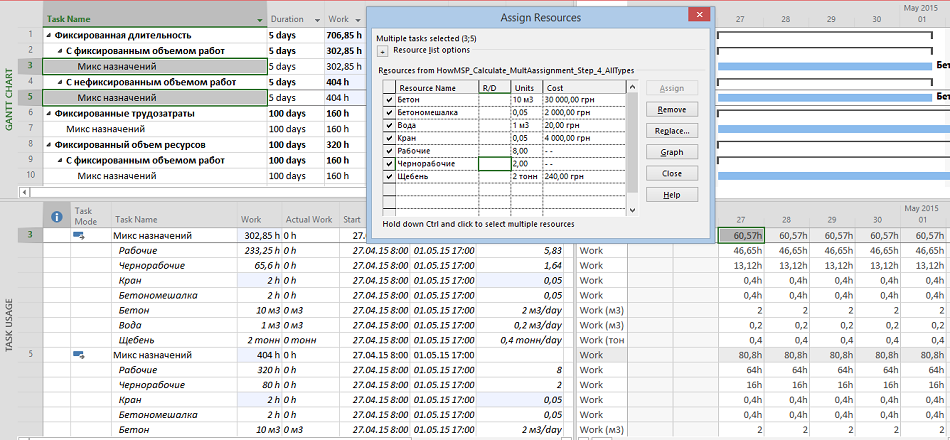
Task: Click task mode icon for usage row 5
Action: point(79,355)
